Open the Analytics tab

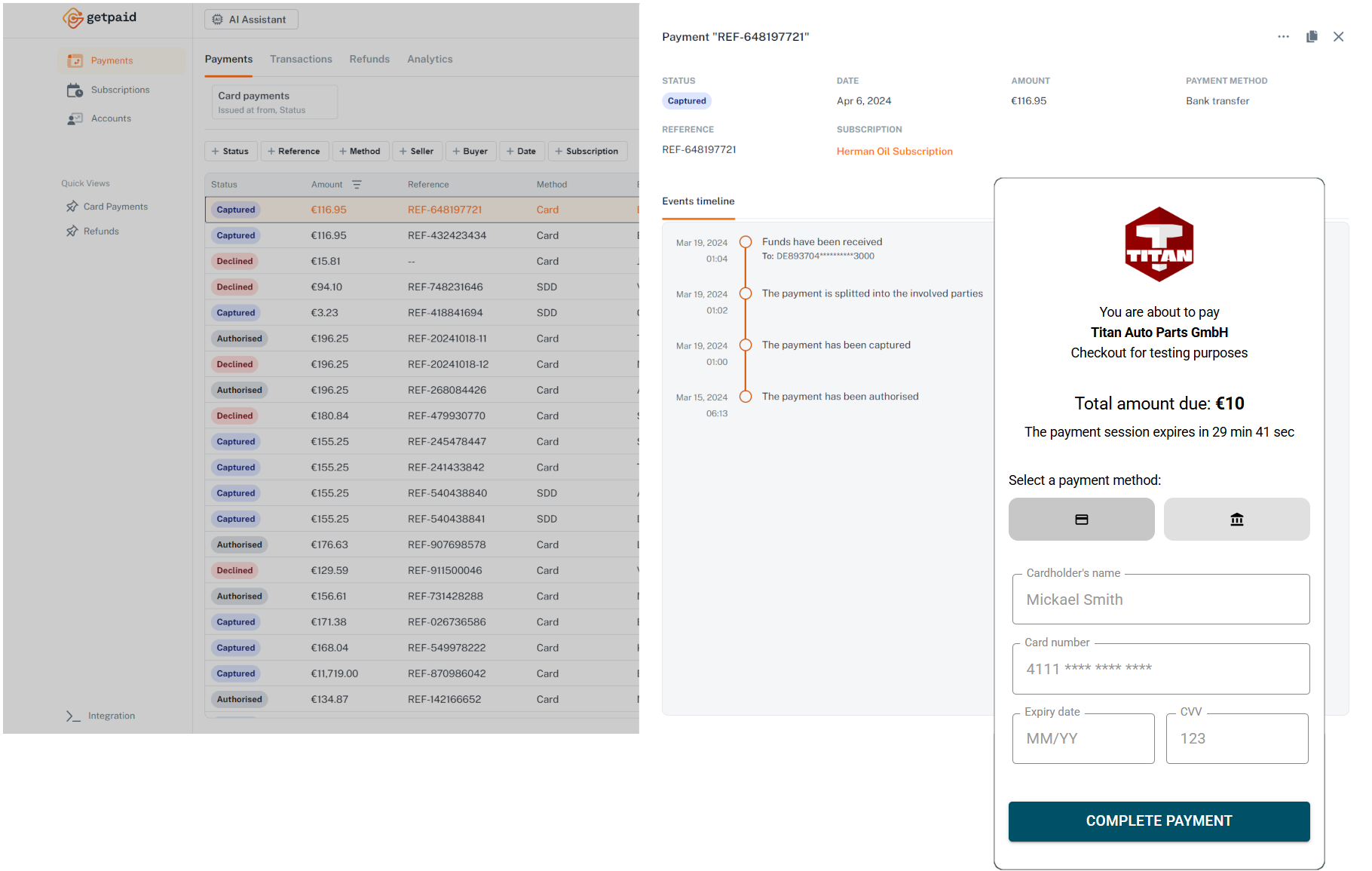tap(430, 59)
